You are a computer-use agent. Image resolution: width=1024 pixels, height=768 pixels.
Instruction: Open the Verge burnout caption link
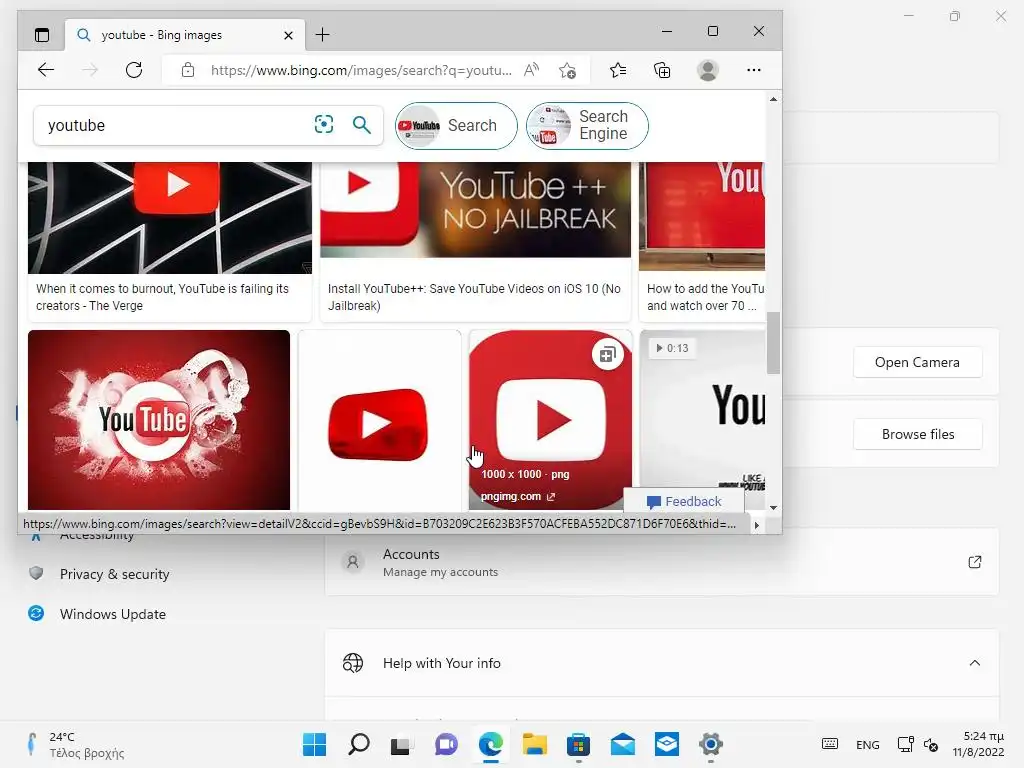(x=162, y=297)
